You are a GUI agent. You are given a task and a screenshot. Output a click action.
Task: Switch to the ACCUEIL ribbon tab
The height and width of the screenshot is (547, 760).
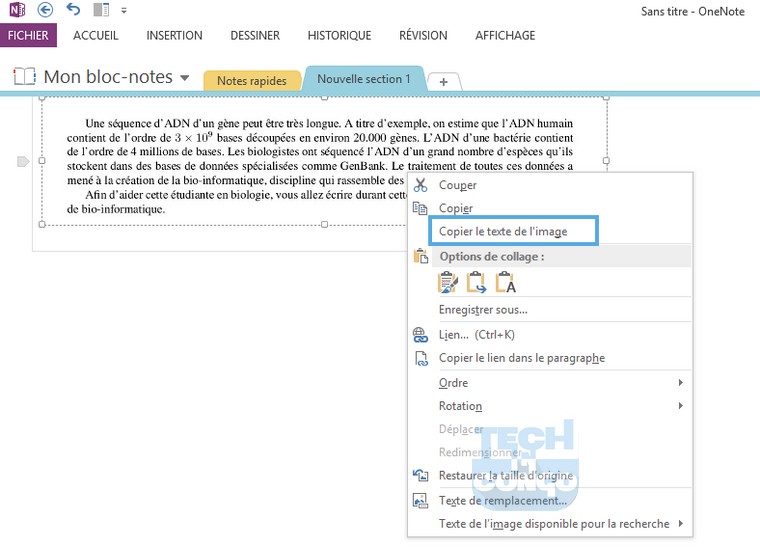(x=95, y=35)
